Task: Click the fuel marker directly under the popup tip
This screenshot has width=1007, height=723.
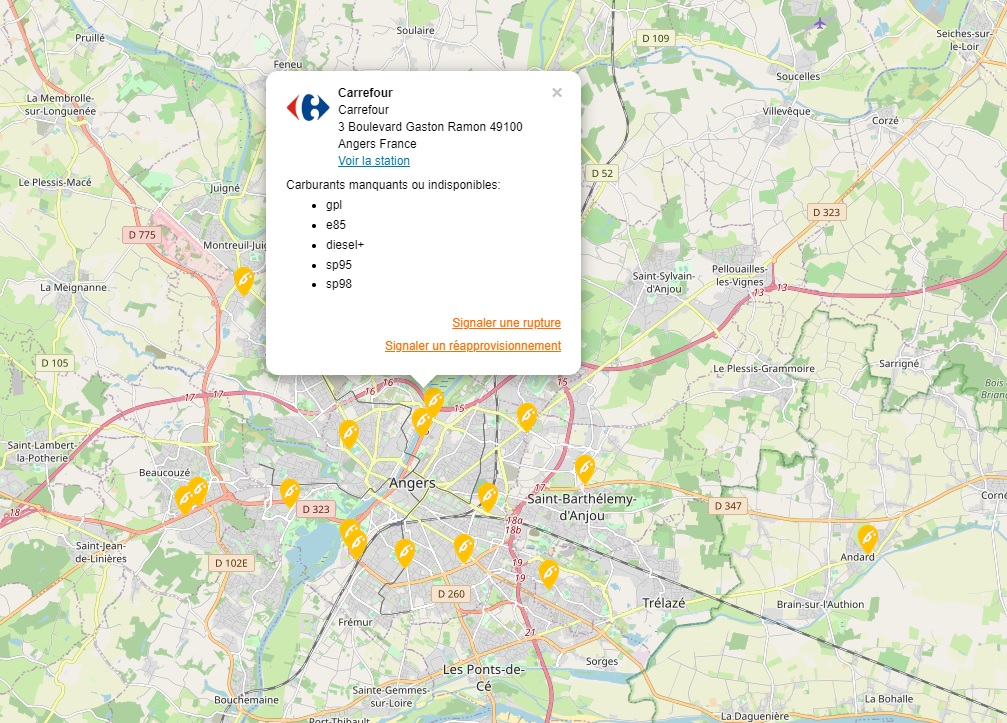Action: coord(433,400)
